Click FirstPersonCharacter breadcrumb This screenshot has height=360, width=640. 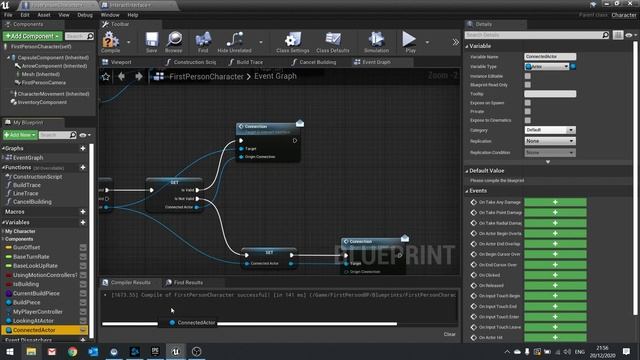206,76
